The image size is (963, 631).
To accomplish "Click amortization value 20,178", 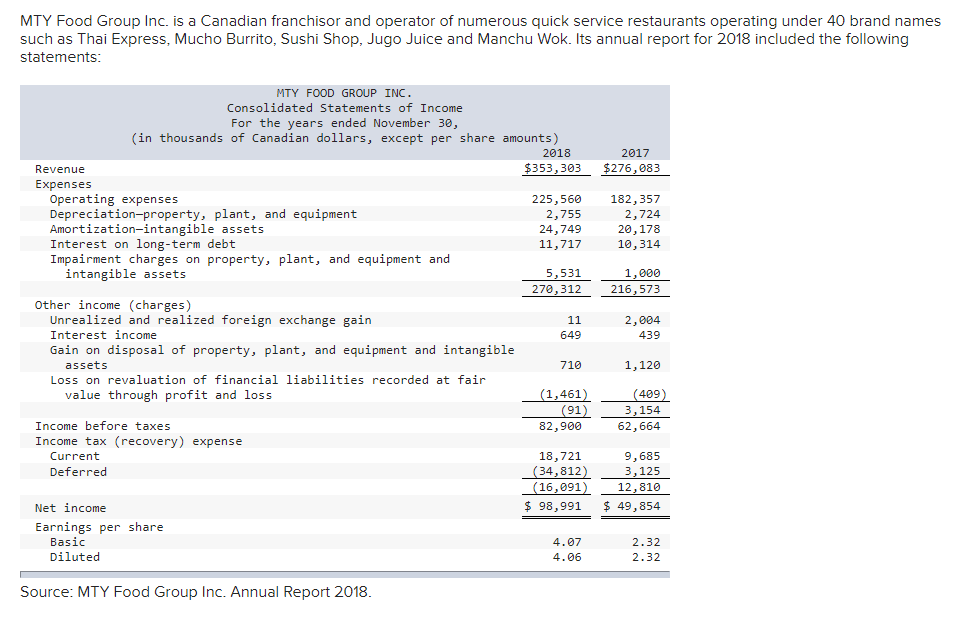I will [x=639, y=229].
